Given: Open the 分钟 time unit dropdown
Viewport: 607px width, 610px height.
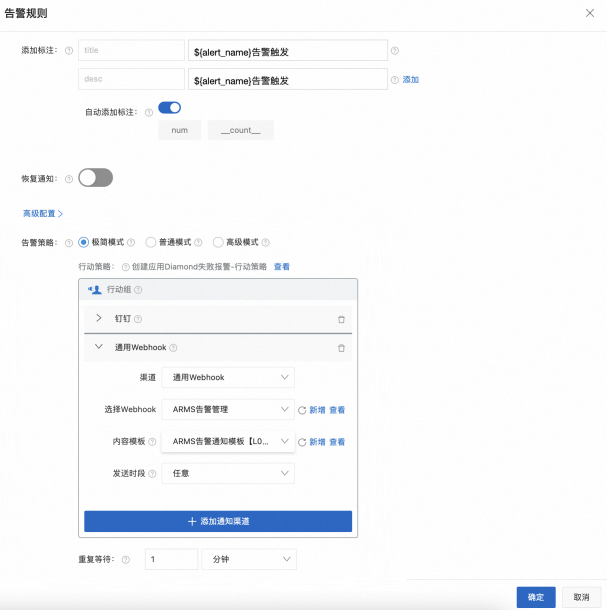Looking at the screenshot, I should [249, 559].
